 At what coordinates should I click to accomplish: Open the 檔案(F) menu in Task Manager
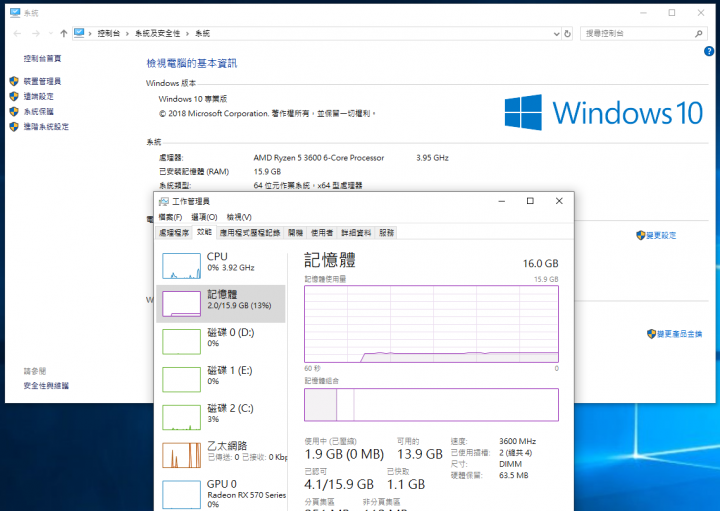tap(170, 217)
